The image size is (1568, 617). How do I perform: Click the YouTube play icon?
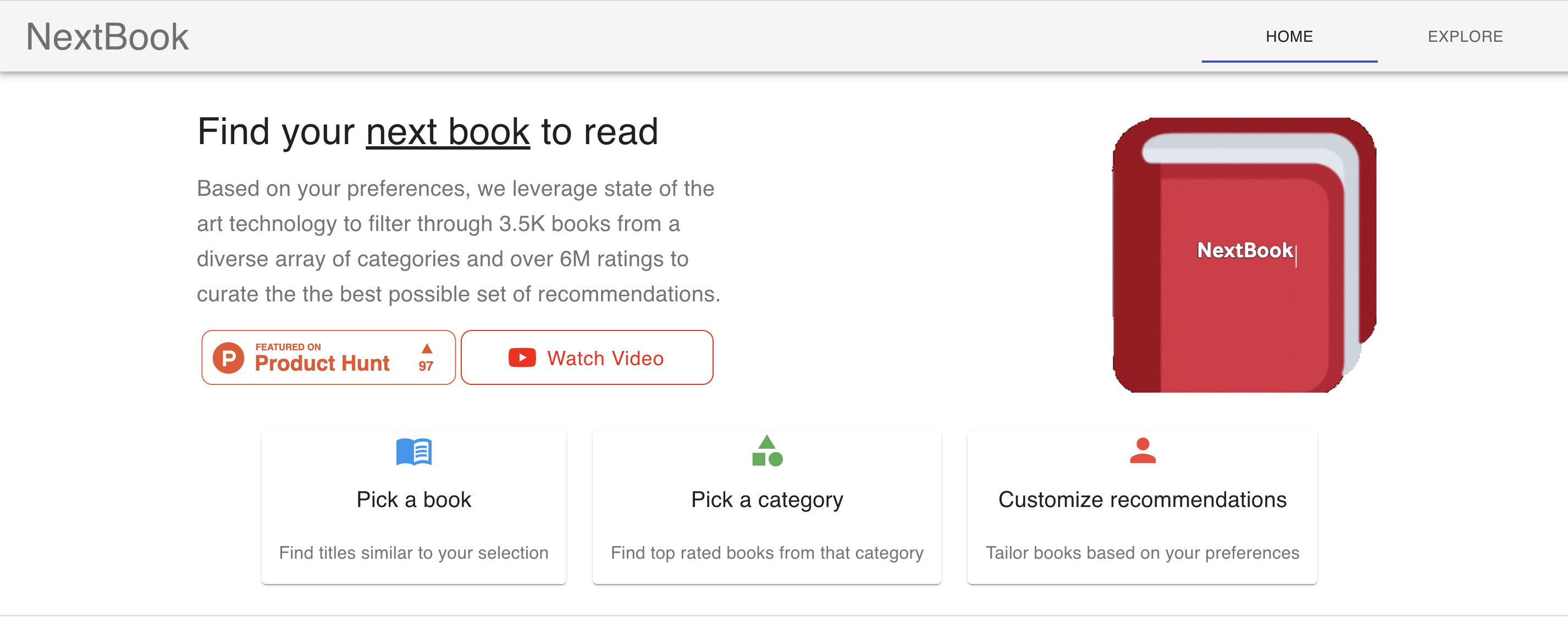point(522,357)
